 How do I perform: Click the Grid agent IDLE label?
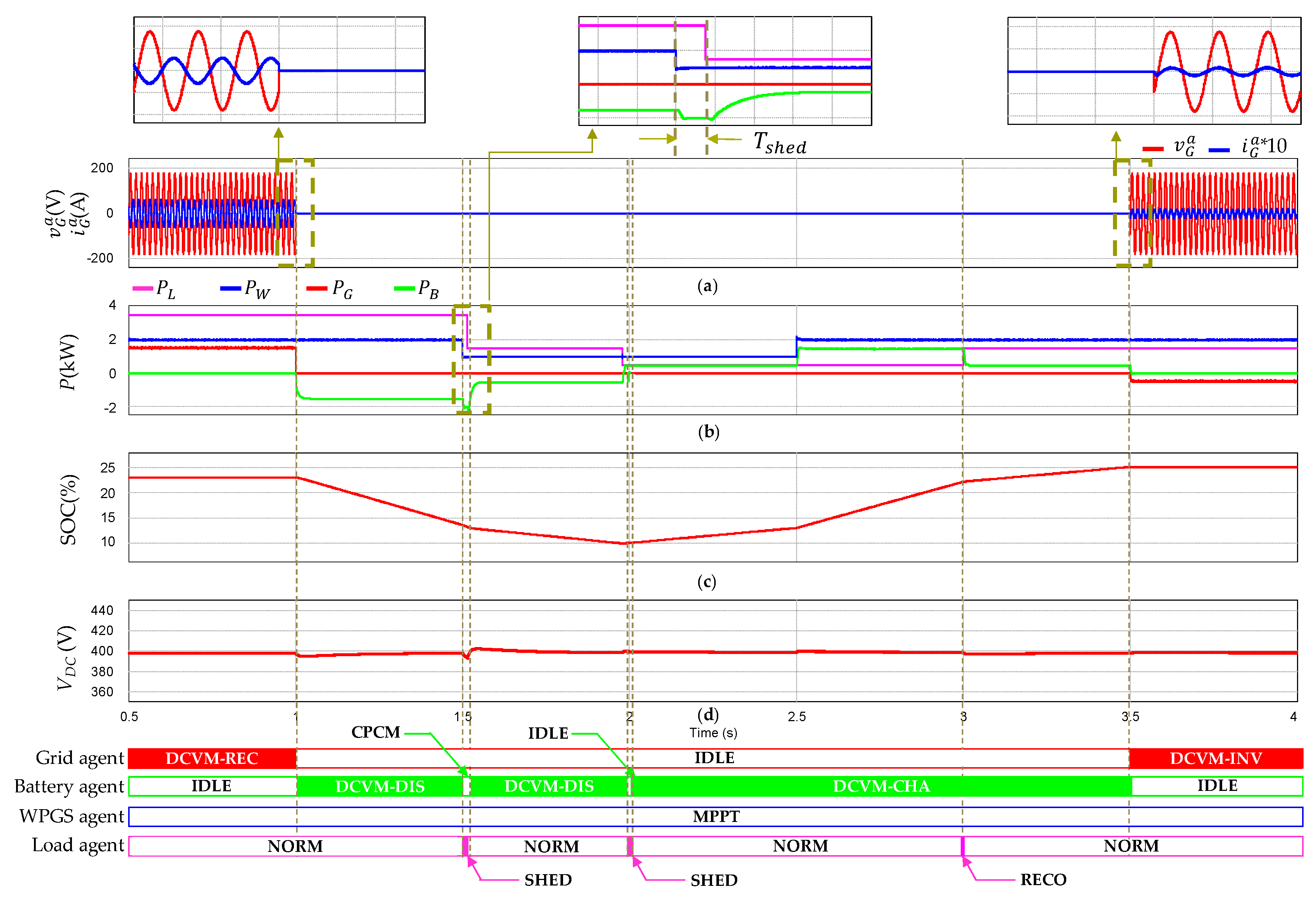[714, 757]
